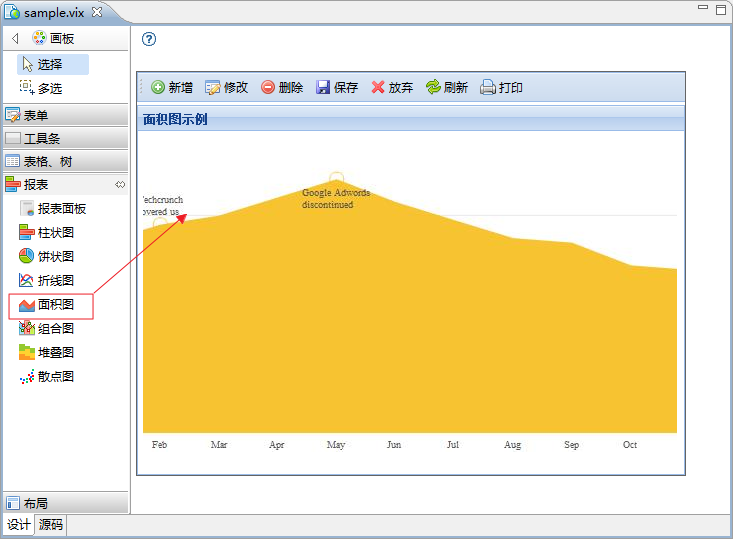Click the Mar axis label

coord(219,445)
